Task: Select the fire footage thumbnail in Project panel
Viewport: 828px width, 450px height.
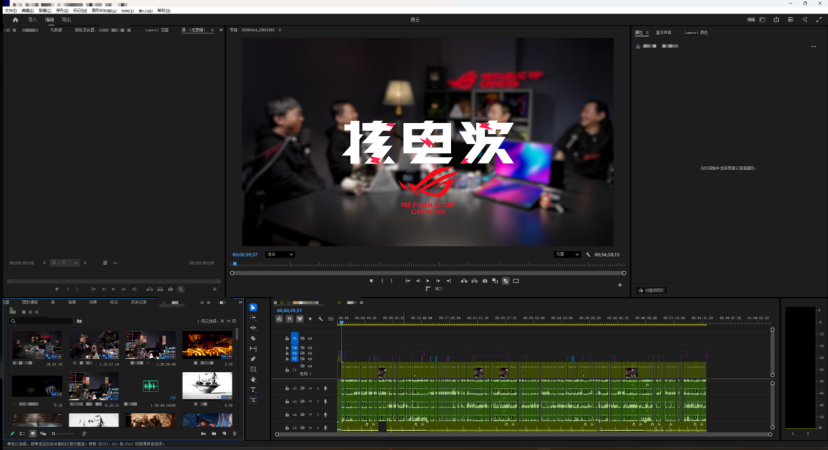Action: coord(207,344)
